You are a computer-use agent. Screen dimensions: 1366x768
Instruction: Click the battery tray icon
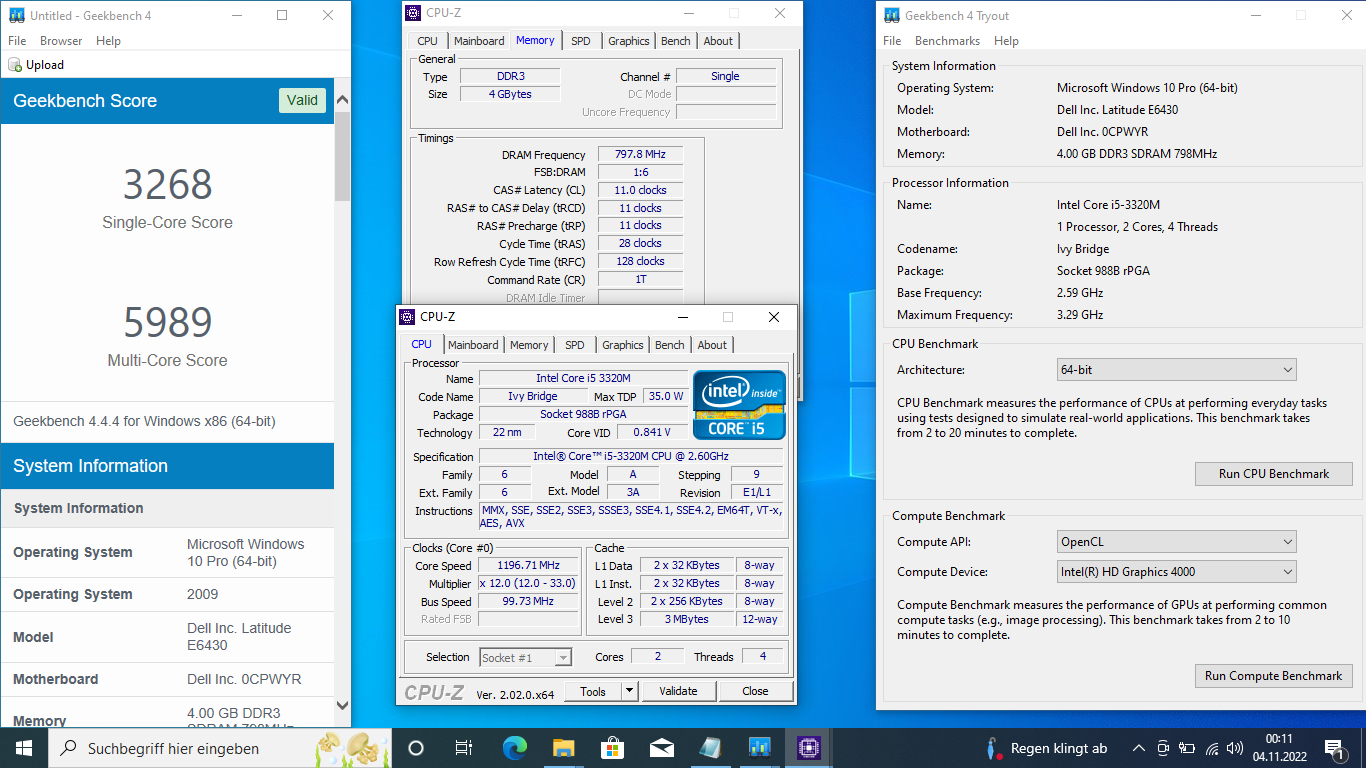[1187, 748]
